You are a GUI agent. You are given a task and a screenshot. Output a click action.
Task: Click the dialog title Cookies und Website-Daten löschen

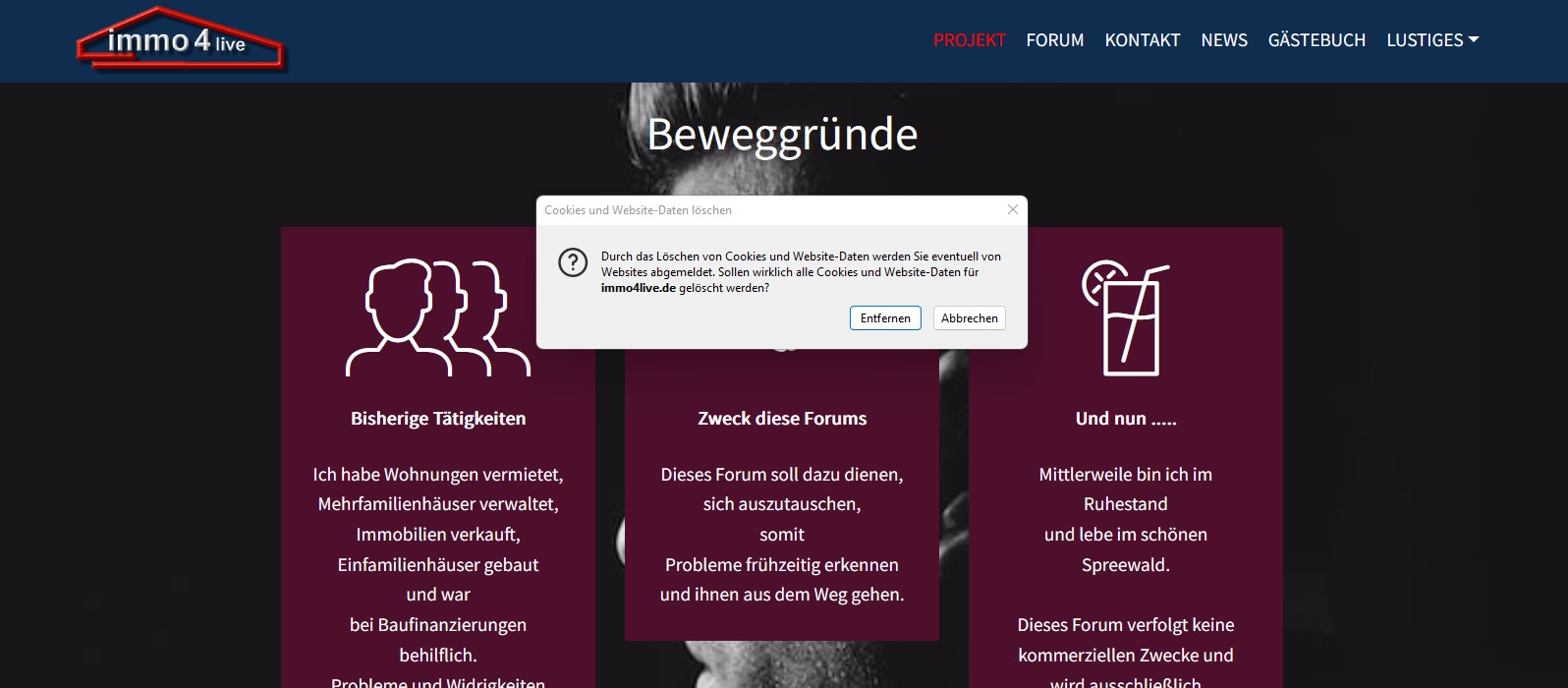pyautogui.click(x=638, y=210)
